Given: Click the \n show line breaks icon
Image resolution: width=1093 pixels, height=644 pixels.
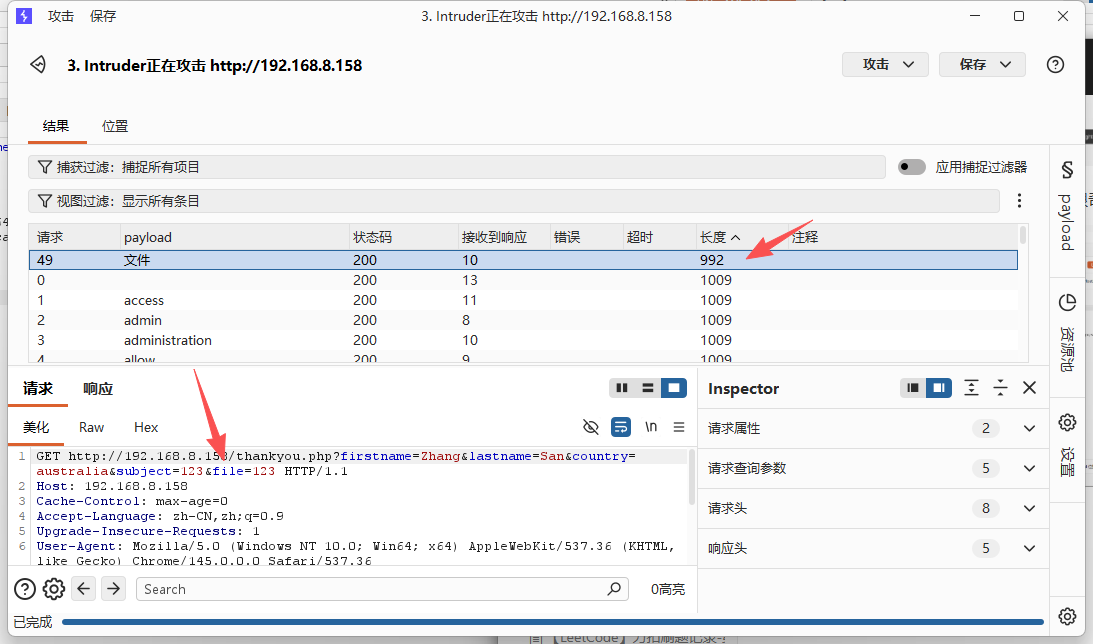Looking at the screenshot, I should [x=651, y=427].
